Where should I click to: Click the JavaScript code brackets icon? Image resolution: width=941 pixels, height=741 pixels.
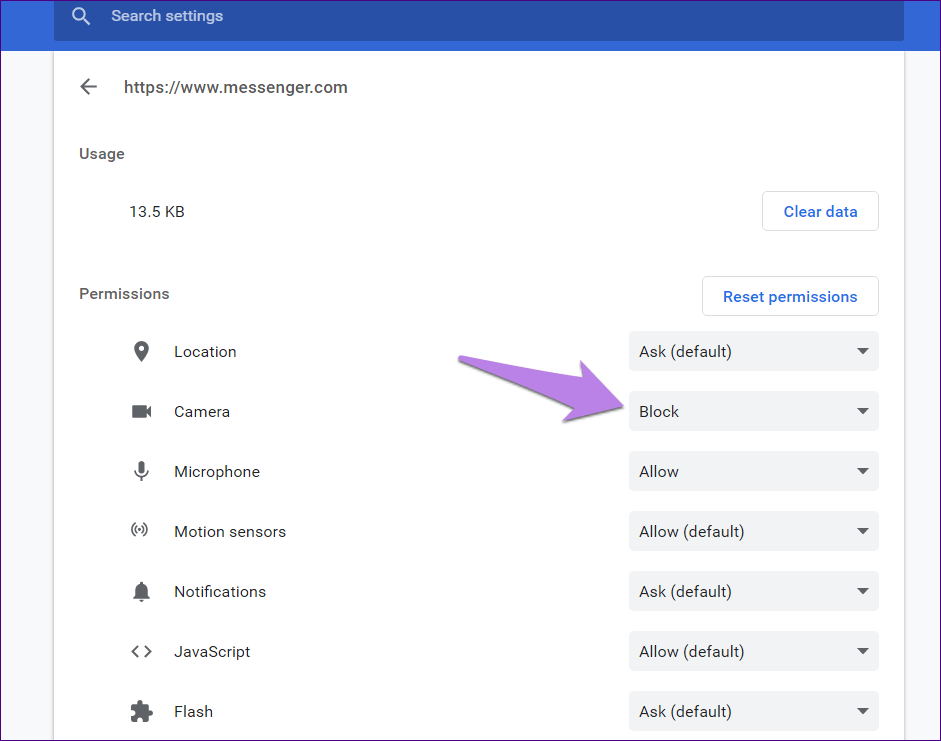click(141, 652)
